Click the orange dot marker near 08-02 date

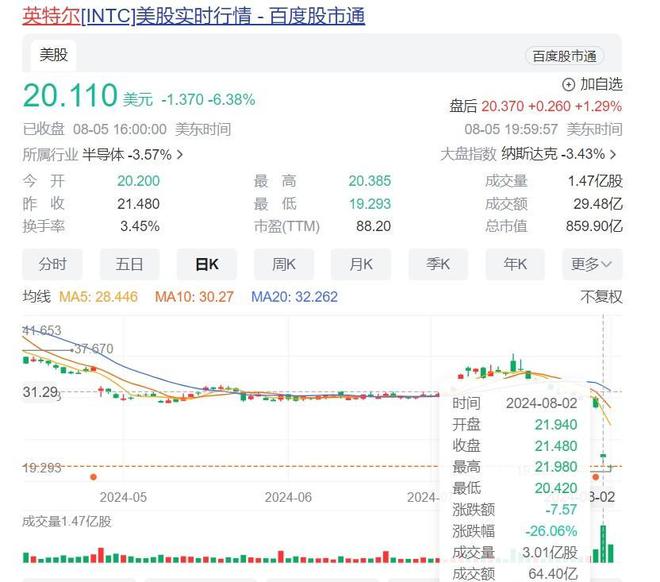click(596, 477)
